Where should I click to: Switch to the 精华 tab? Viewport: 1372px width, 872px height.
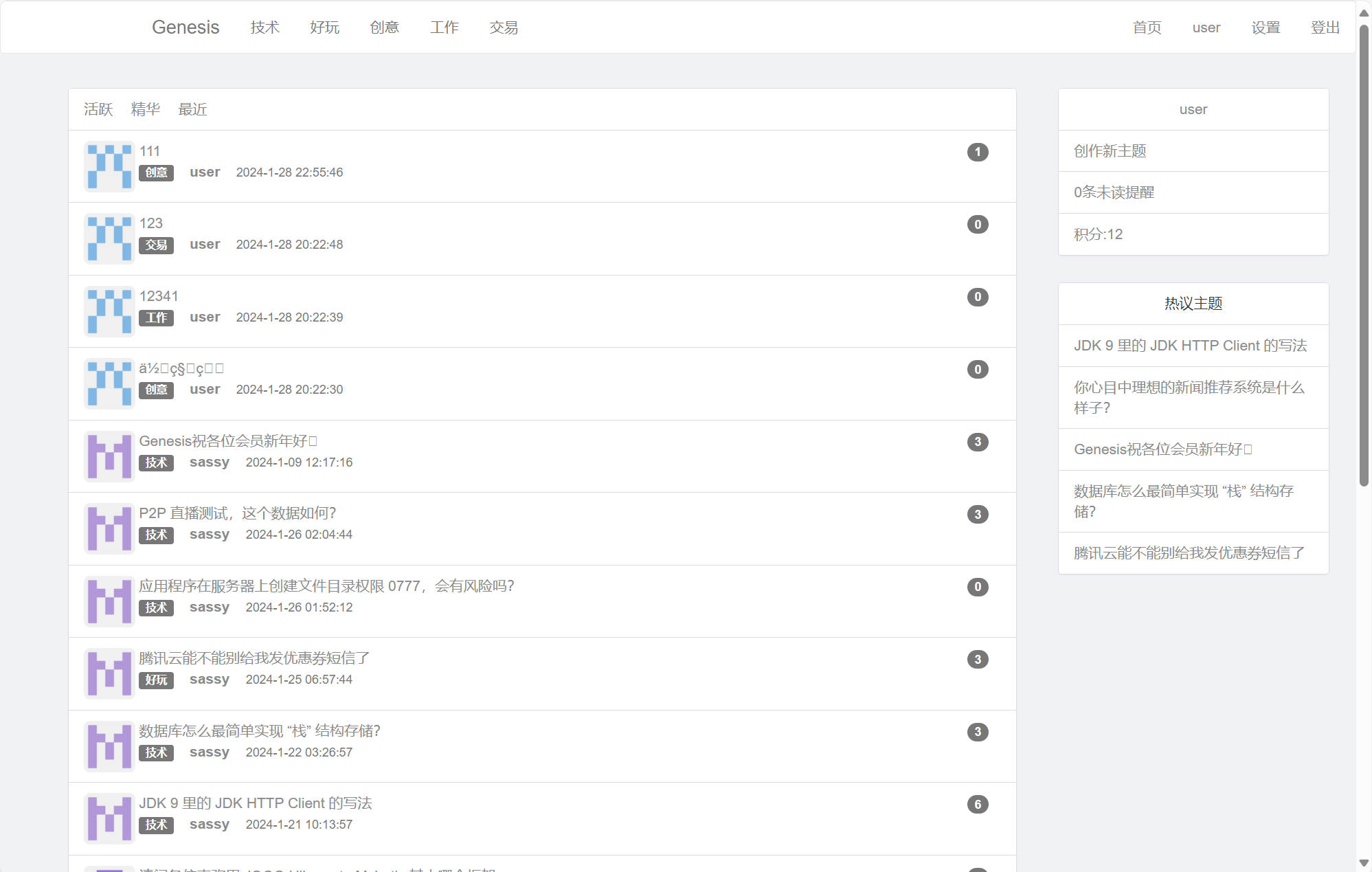[x=145, y=109]
